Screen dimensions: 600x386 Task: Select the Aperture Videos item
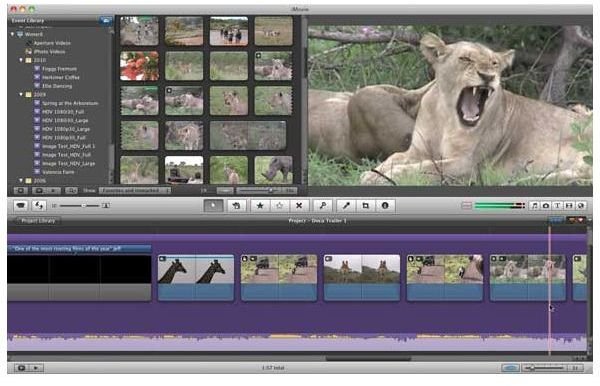[x=52, y=43]
